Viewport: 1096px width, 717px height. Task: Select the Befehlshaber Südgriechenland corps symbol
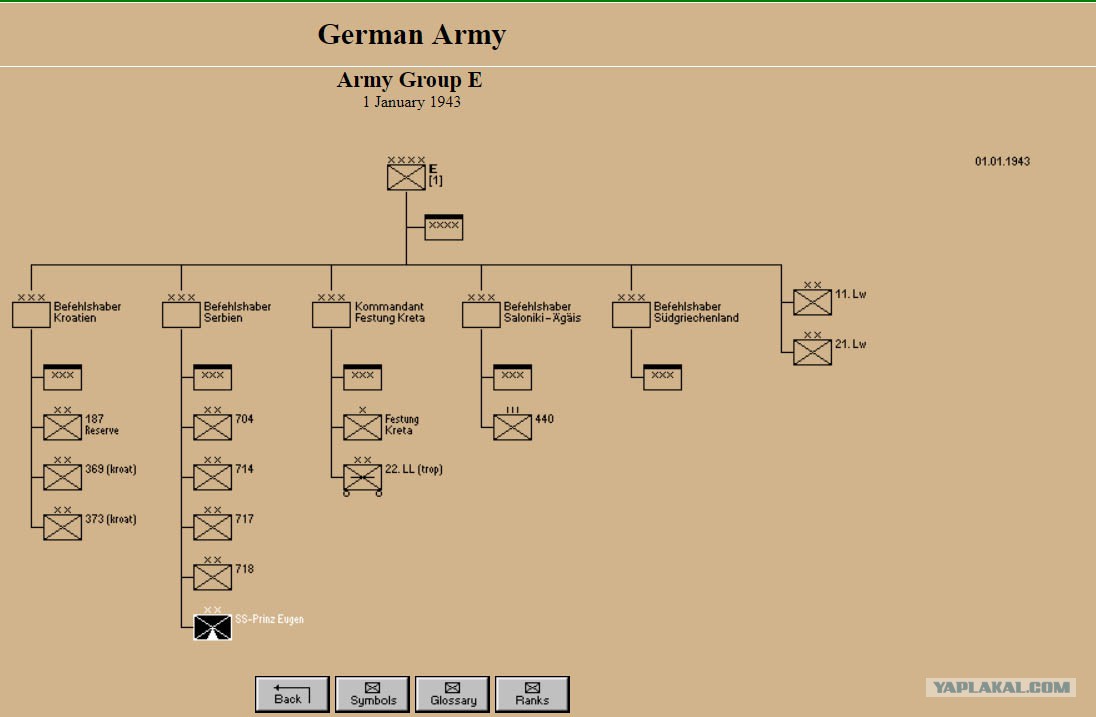pos(631,314)
